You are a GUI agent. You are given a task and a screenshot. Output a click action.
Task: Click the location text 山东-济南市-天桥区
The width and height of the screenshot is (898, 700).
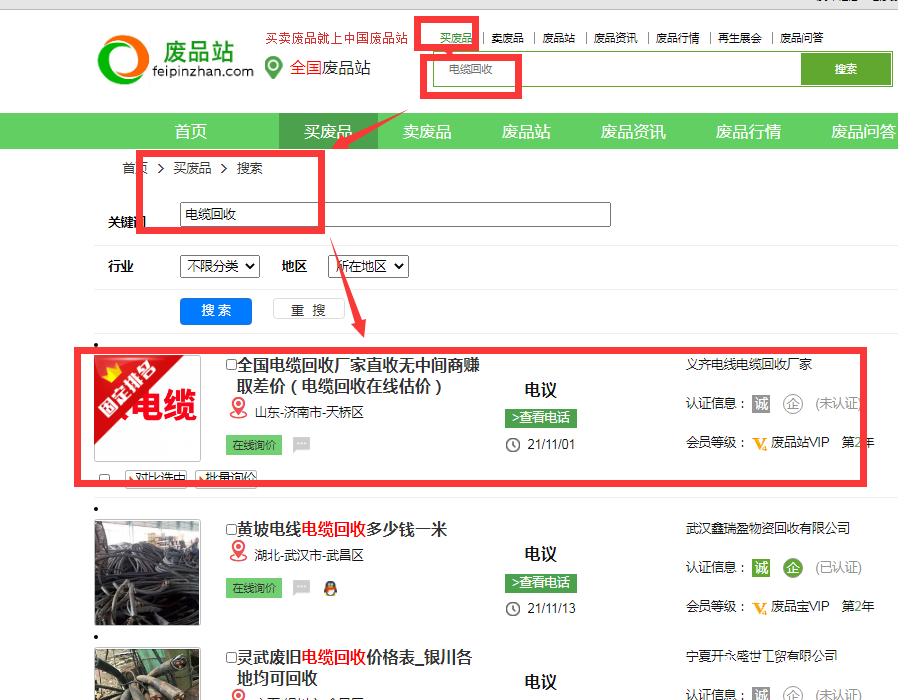pos(309,412)
